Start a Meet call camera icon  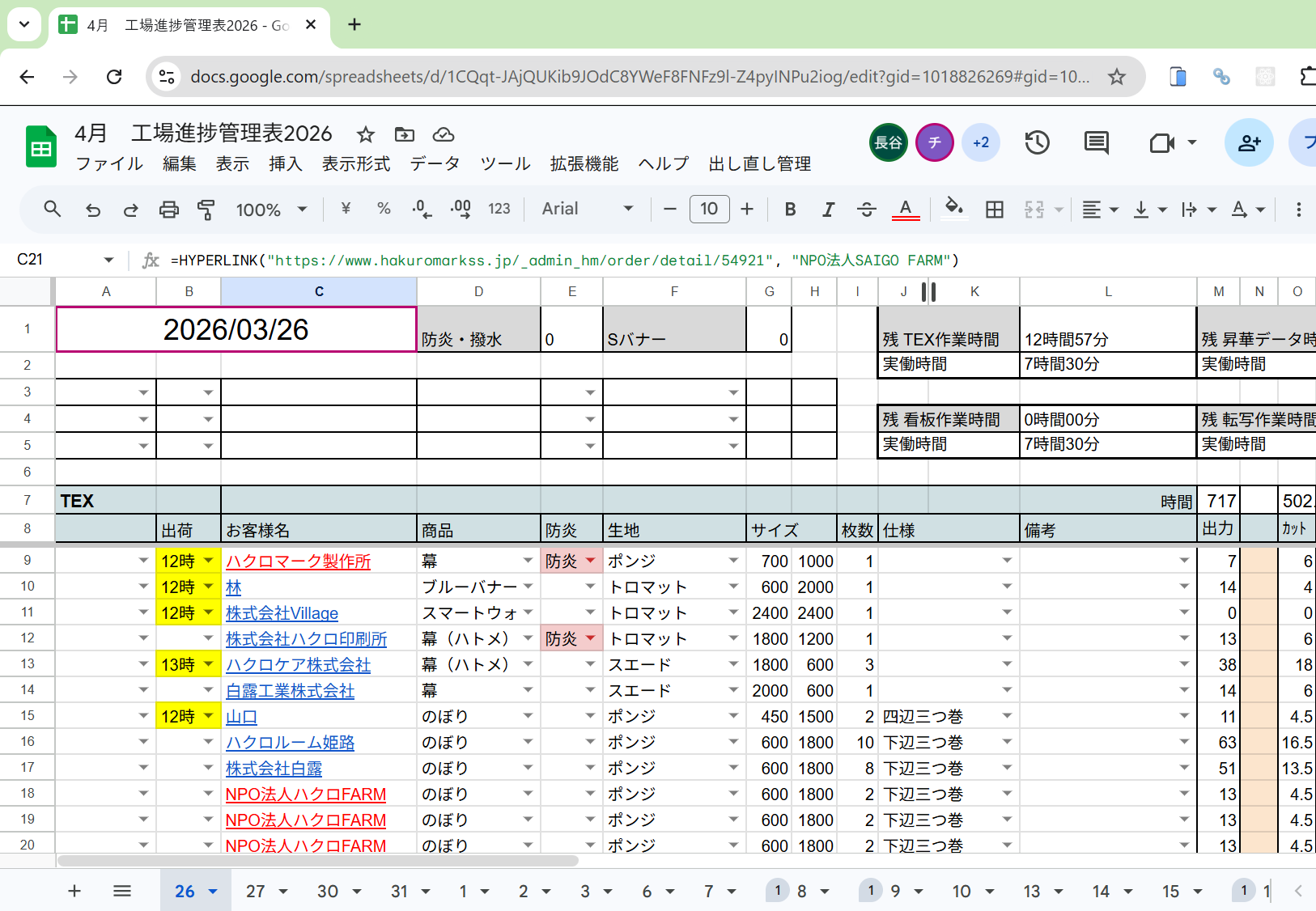pyautogui.click(x=1162, y=143)
